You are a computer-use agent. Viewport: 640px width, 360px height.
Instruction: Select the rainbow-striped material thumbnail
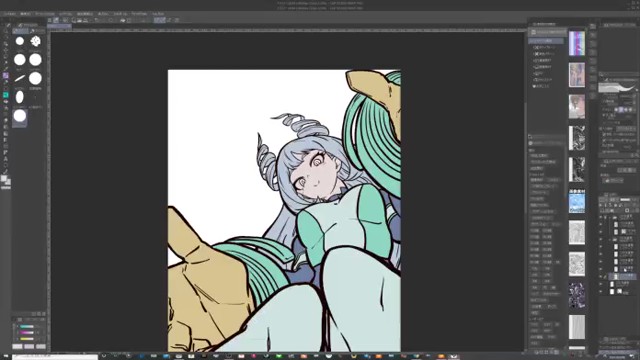pos(577,43)
